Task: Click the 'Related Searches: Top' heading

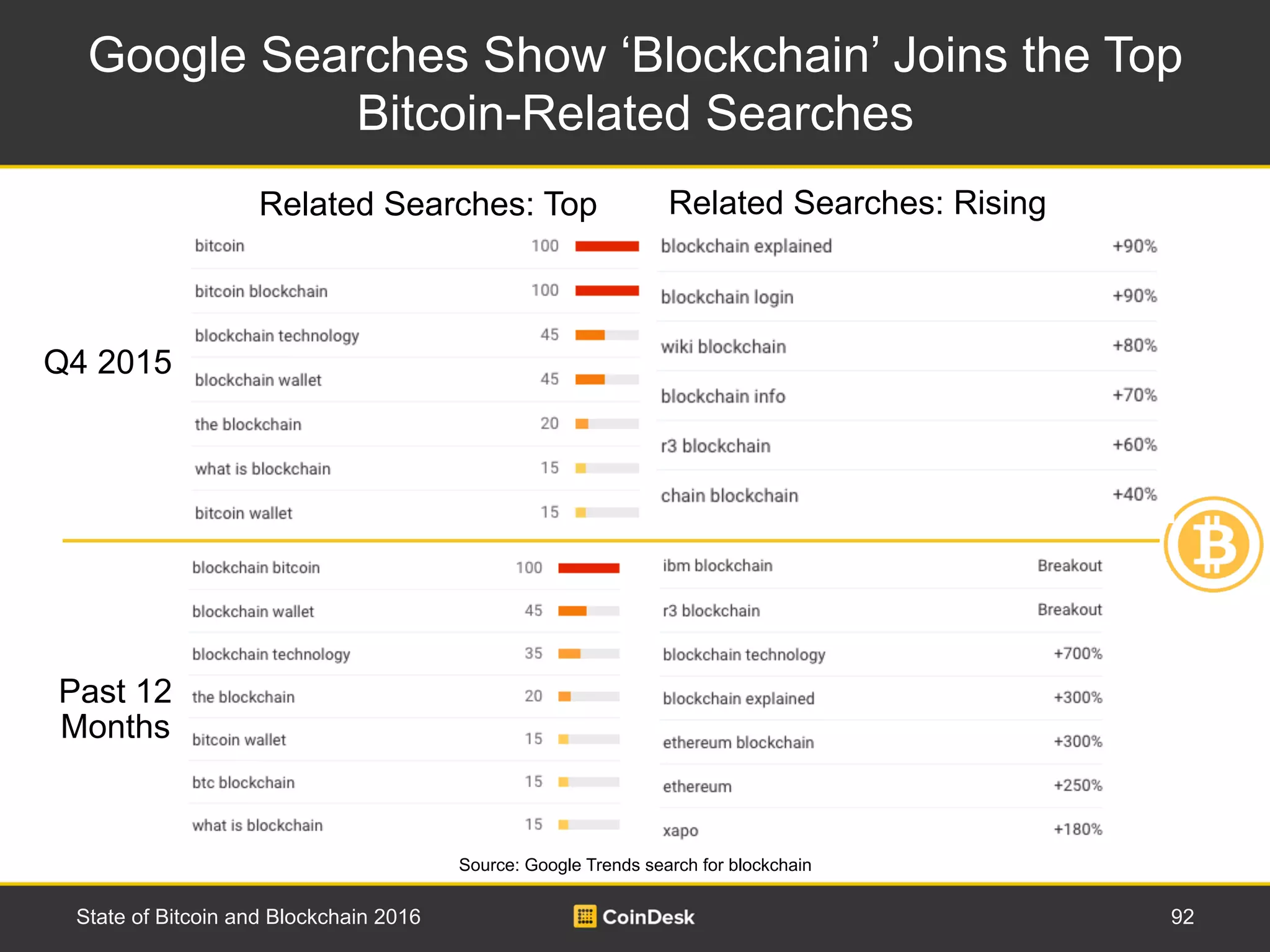Action: coord(428,205)
